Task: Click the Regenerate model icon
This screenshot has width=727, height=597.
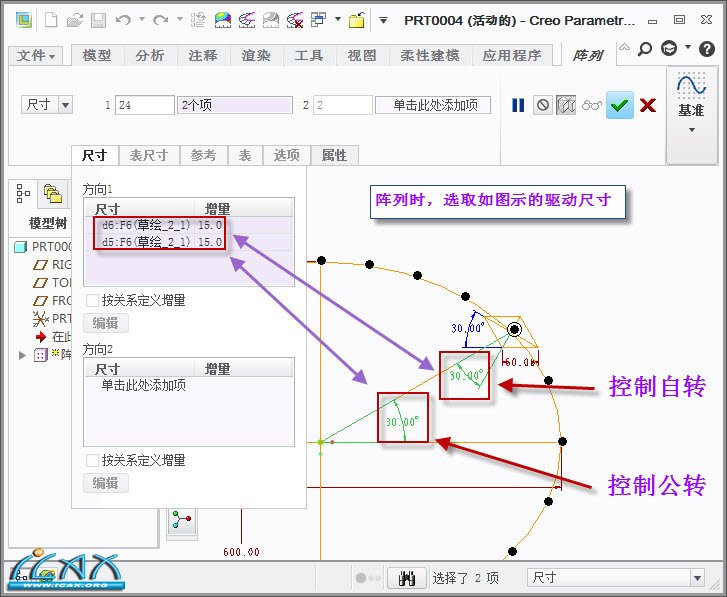Action: 198,20
